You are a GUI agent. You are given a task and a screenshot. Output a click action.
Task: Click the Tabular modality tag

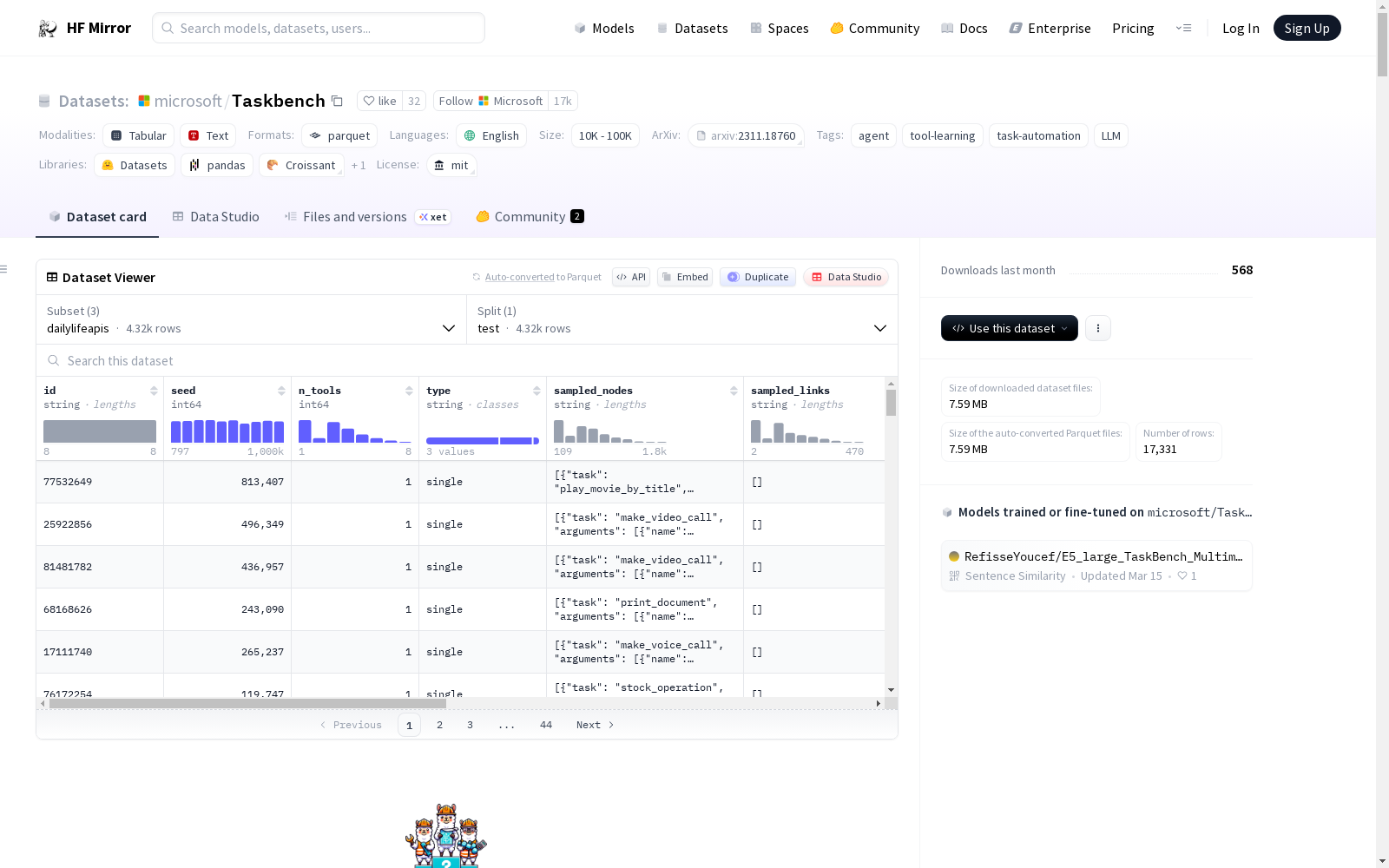[139, 135]
